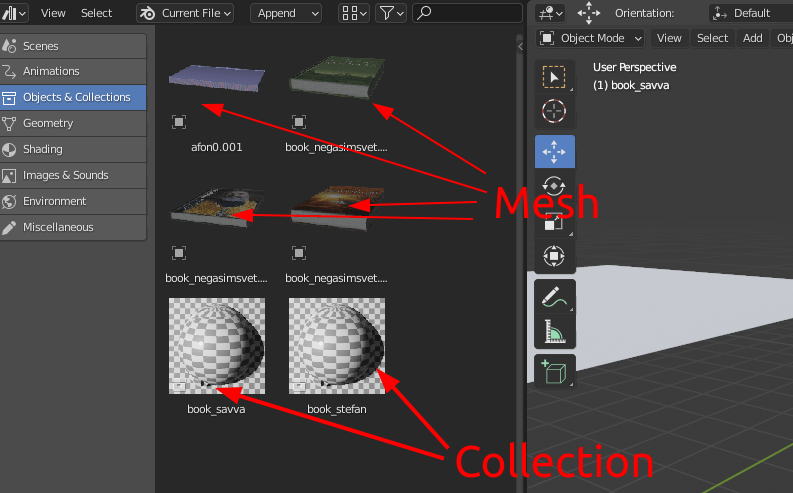Image resolution: width=793 pixels, height=493 pixels.
Task: Select the Select Box tool
Action: [x=554, y=78]
